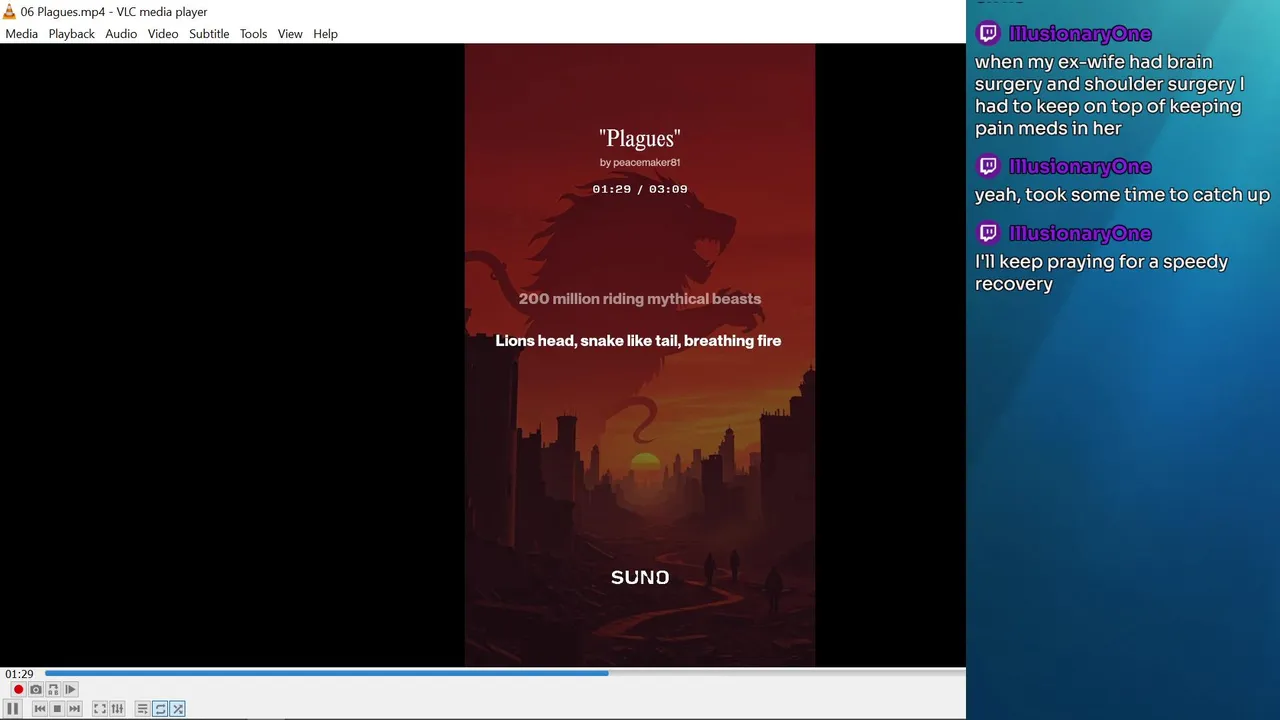Click lyric "Lions head, snake like tail"
The width and height of the screenshot is (1280, 720).
click(x=587, y=341)
